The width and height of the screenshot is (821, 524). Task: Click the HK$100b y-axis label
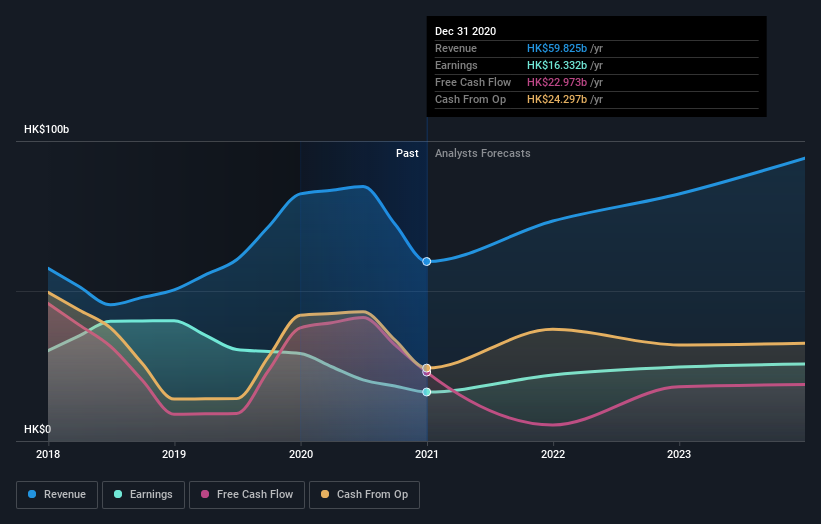[47, 129]
